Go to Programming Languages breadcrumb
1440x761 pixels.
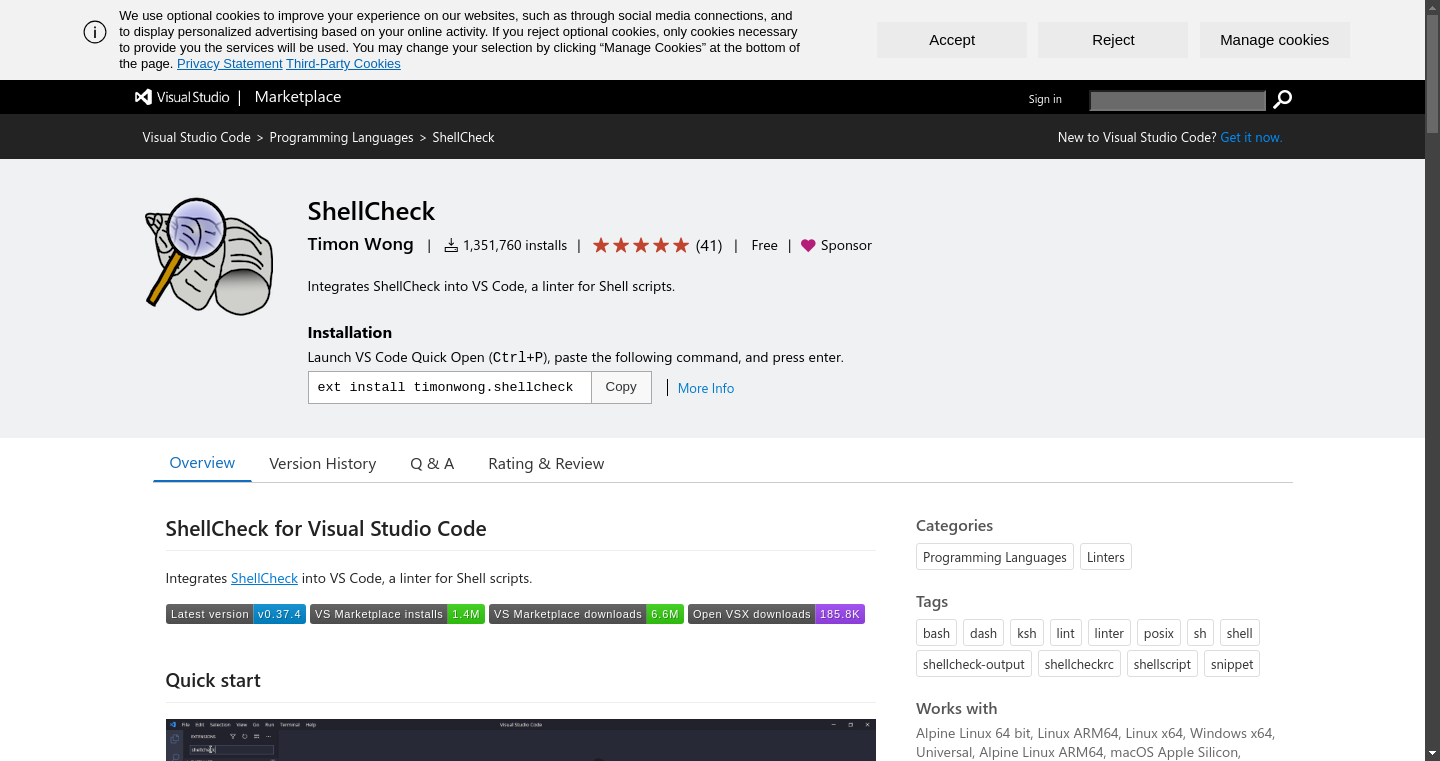coord(341,137)
